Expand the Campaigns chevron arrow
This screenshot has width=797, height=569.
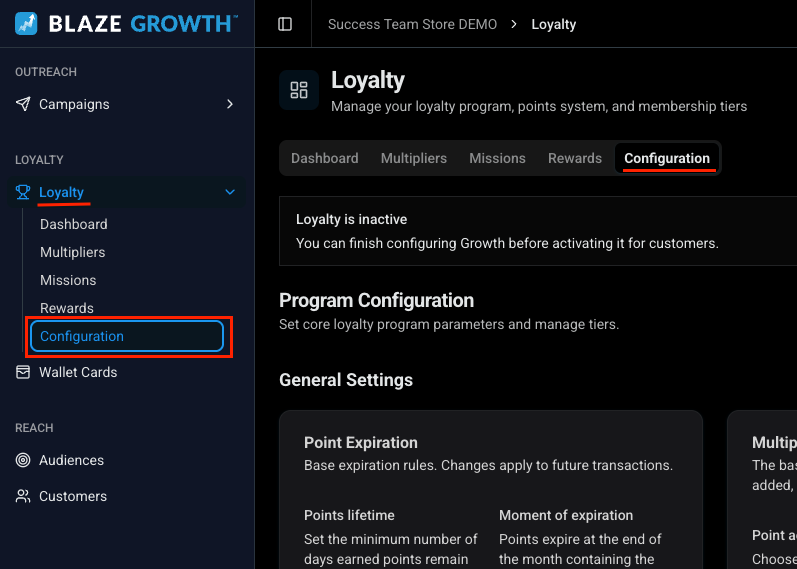(x=230, y=104)
